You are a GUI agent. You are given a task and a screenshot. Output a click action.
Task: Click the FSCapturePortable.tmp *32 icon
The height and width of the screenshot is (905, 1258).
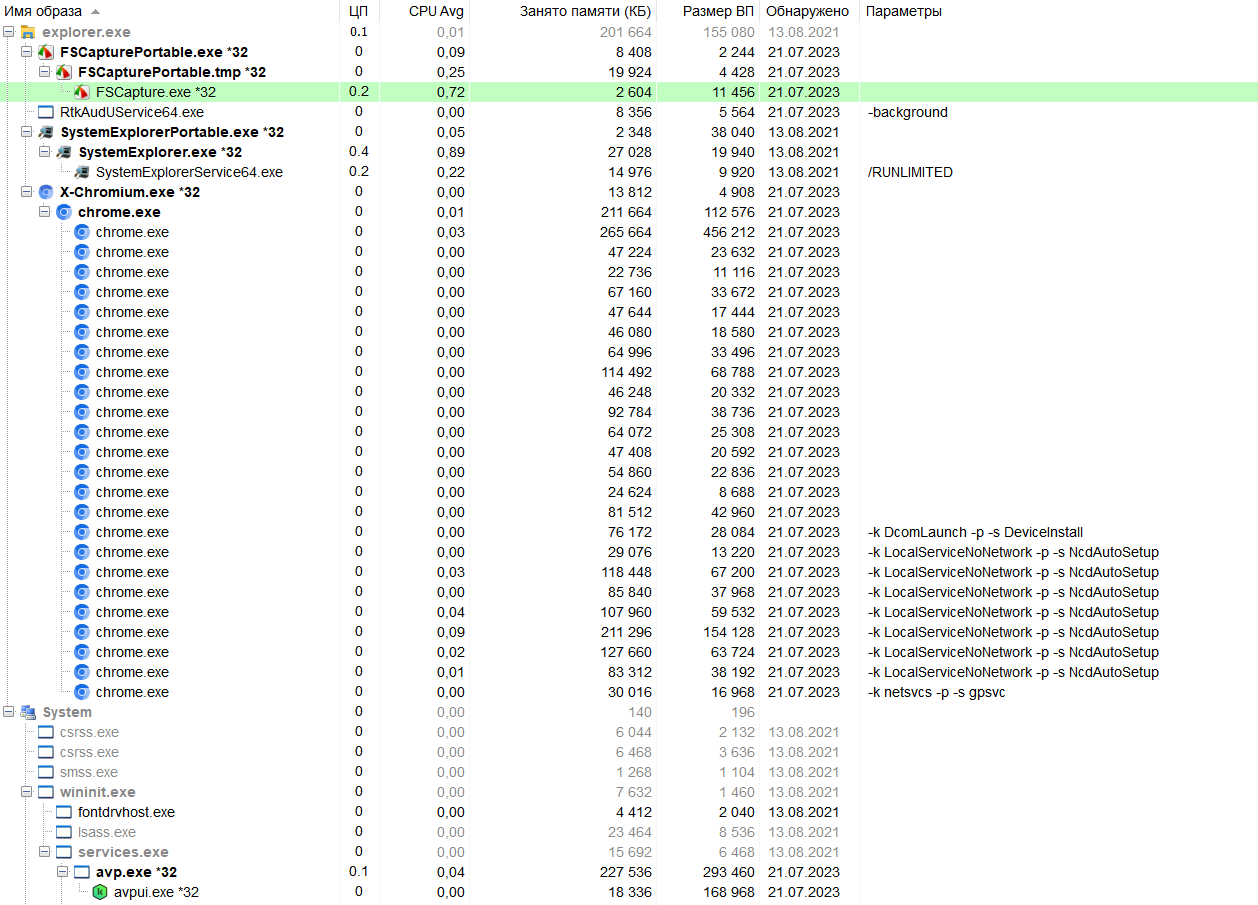64,72
